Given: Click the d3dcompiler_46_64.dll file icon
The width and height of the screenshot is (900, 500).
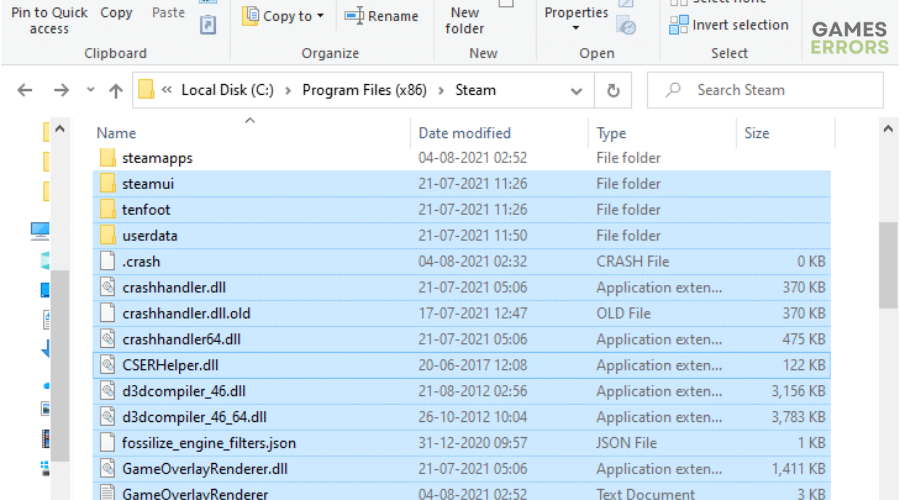Looking at the screenshot, I should [107, 417].
